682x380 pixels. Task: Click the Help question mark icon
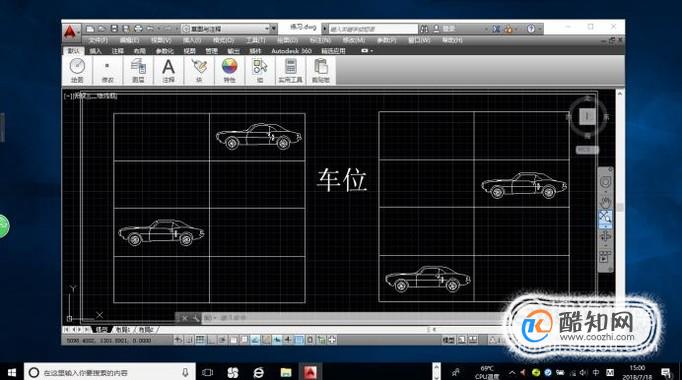point(531,29)
